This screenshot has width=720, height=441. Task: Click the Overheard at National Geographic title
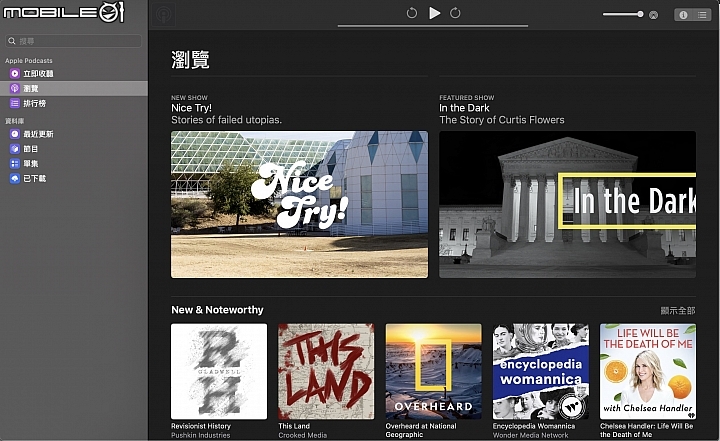[x=421, y=430]
